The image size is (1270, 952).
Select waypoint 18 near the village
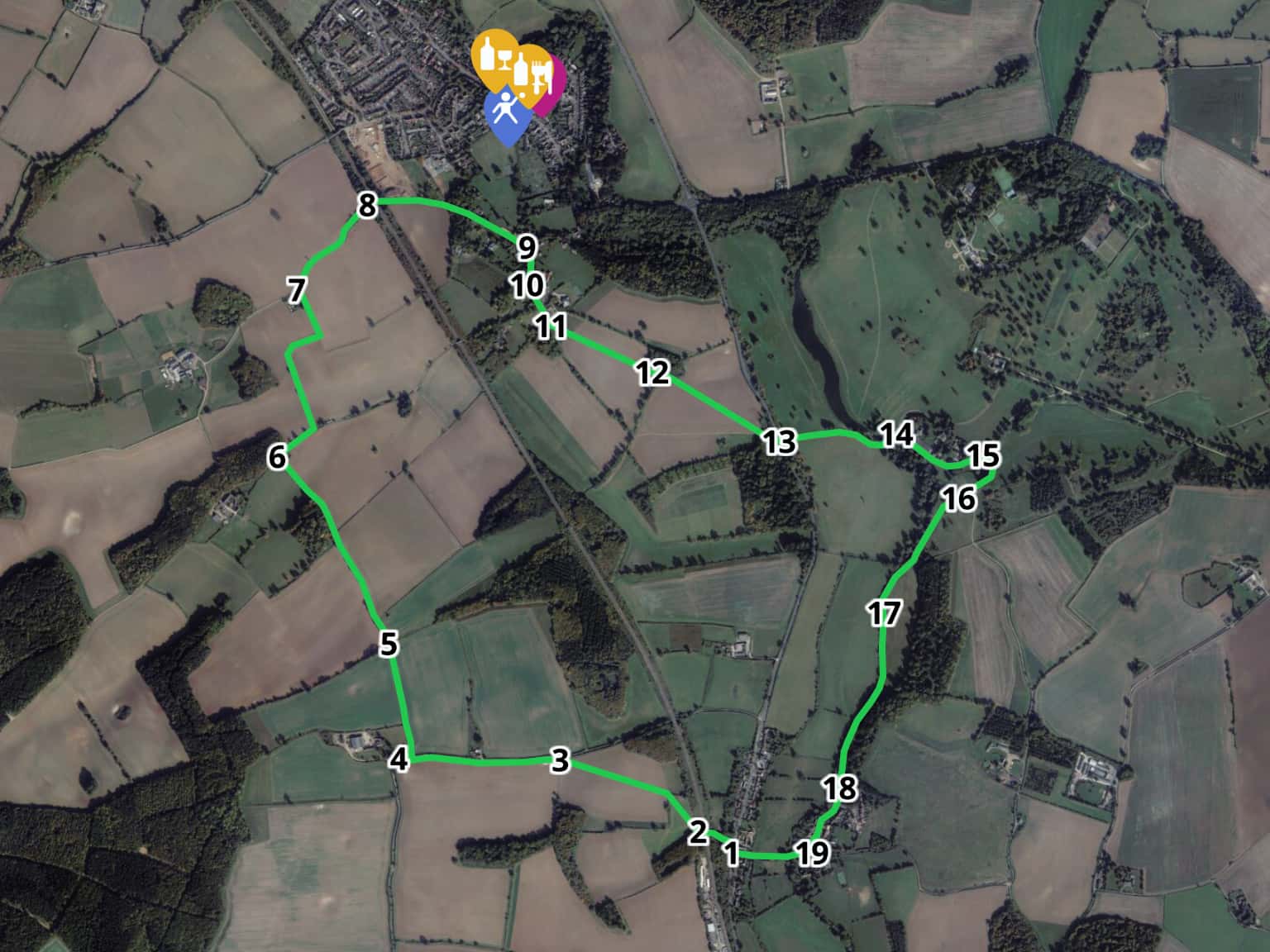coord(840,788)
